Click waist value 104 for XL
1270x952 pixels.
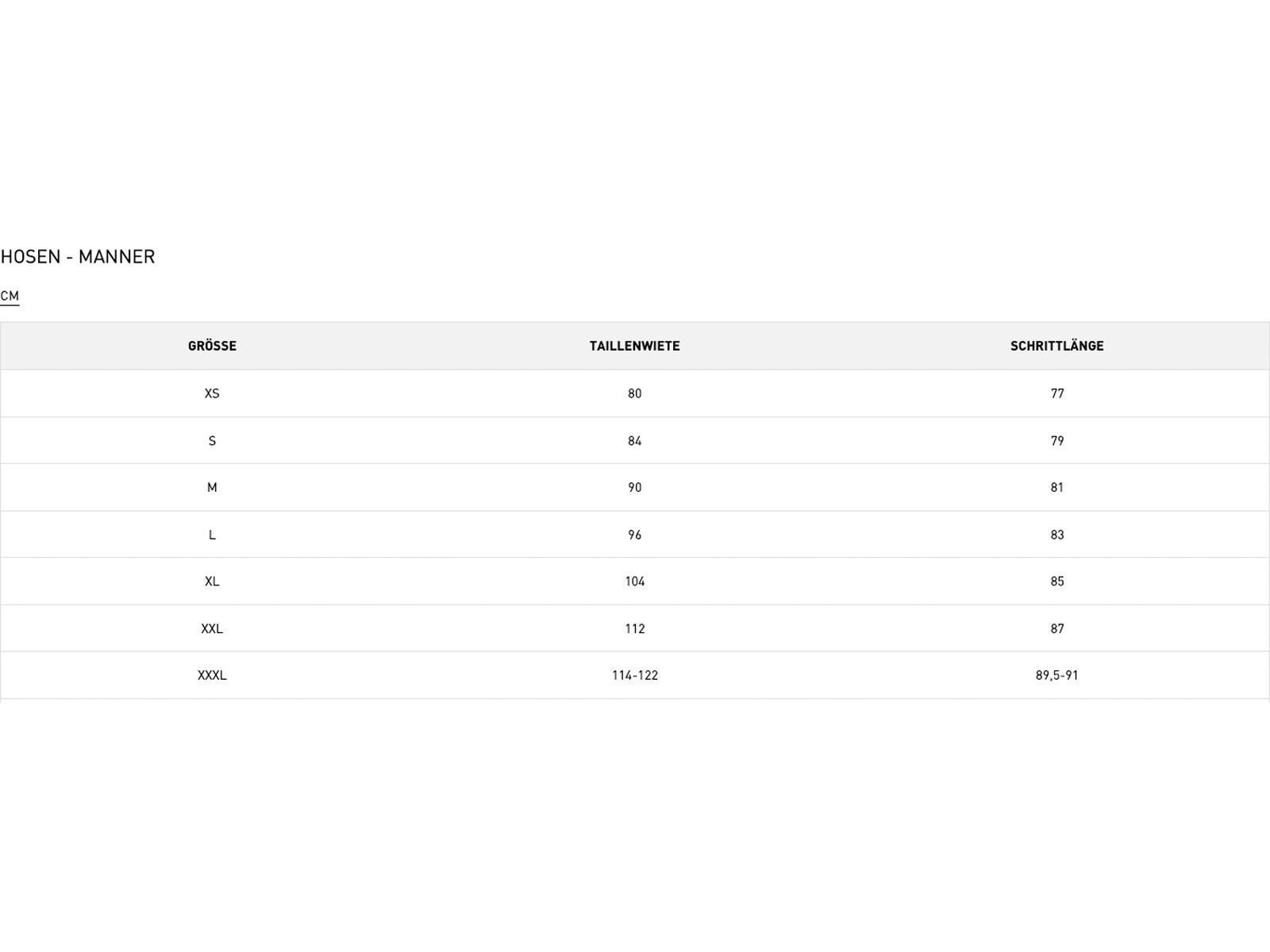634,582
